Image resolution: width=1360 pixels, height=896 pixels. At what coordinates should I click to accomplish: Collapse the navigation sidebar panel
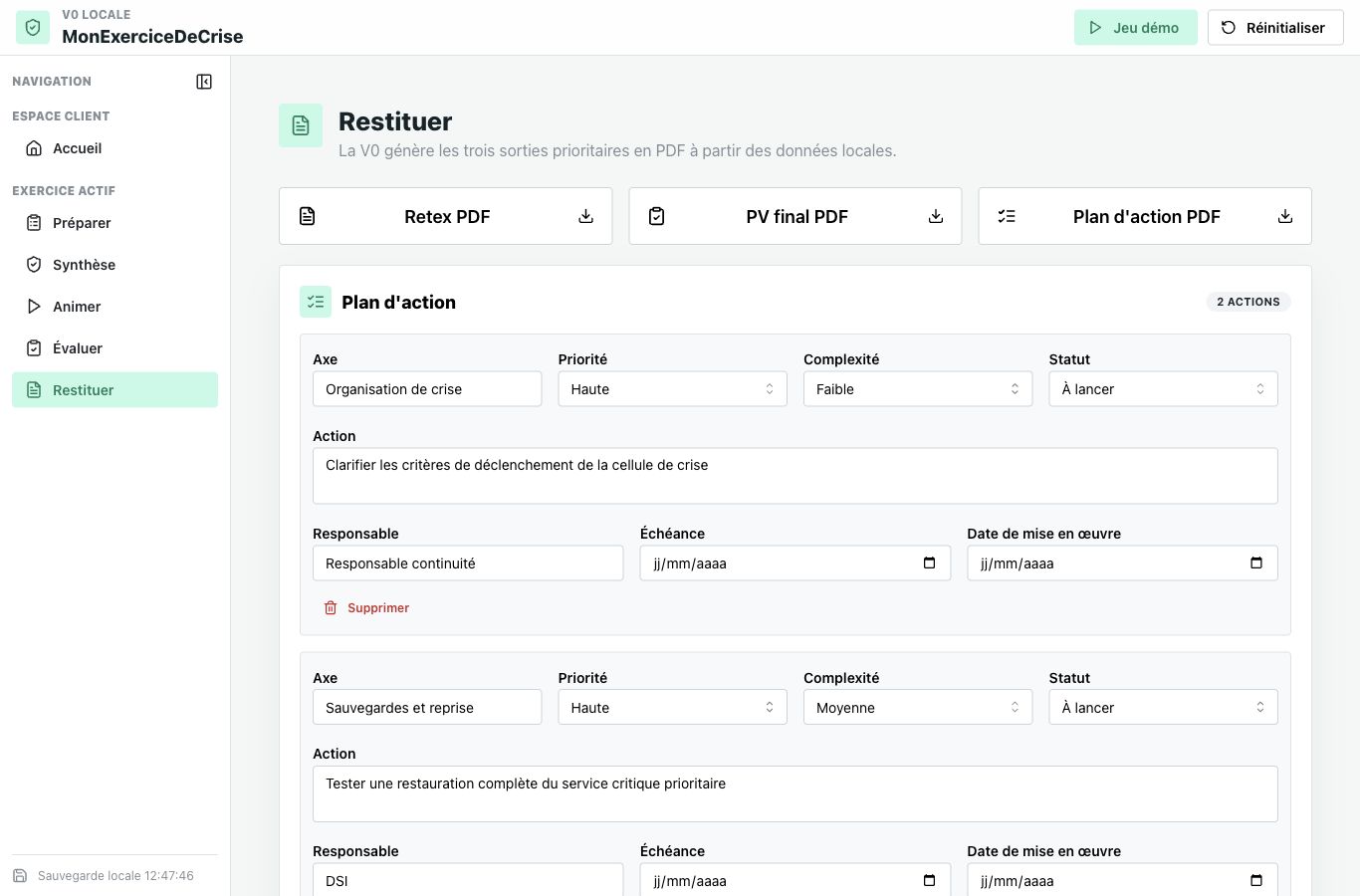coord(204,82)
